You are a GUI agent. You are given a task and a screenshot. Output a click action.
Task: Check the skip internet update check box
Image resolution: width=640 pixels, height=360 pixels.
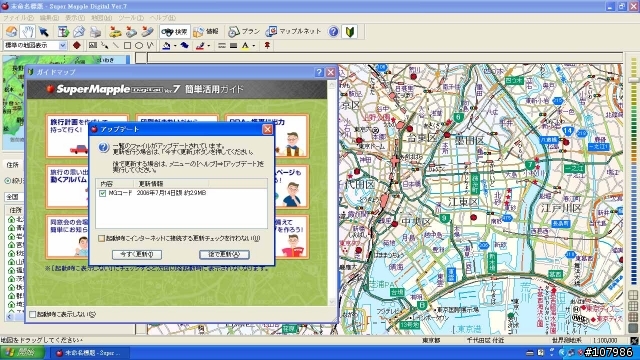[x=101, y=238]
